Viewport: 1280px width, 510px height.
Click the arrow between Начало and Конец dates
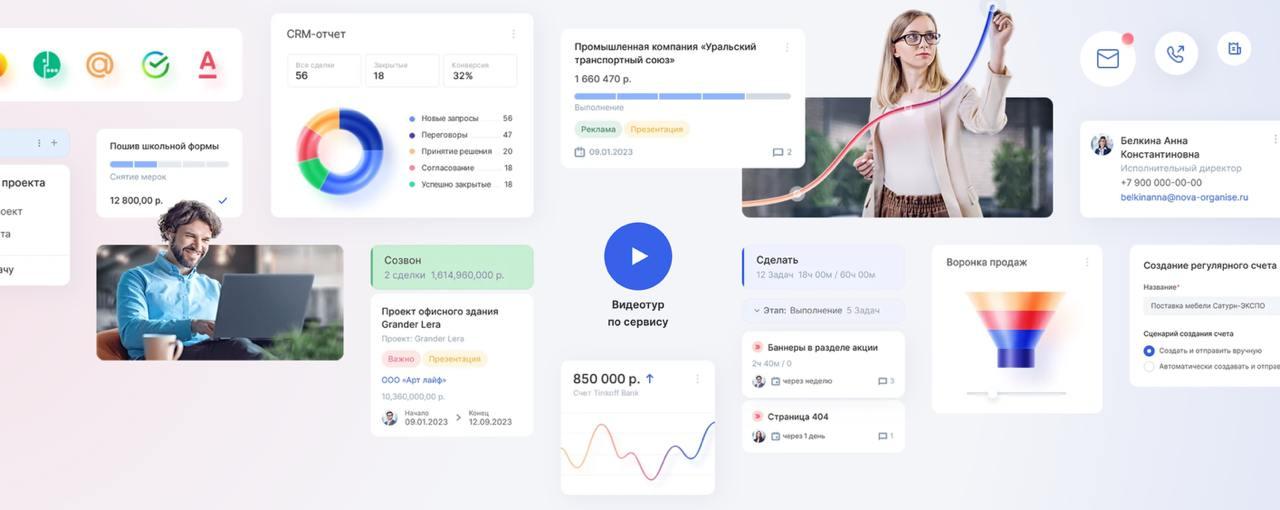tap(459, 417)
